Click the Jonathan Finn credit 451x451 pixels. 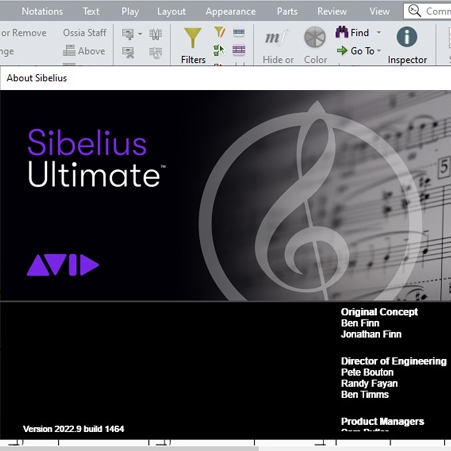[371, 334]
